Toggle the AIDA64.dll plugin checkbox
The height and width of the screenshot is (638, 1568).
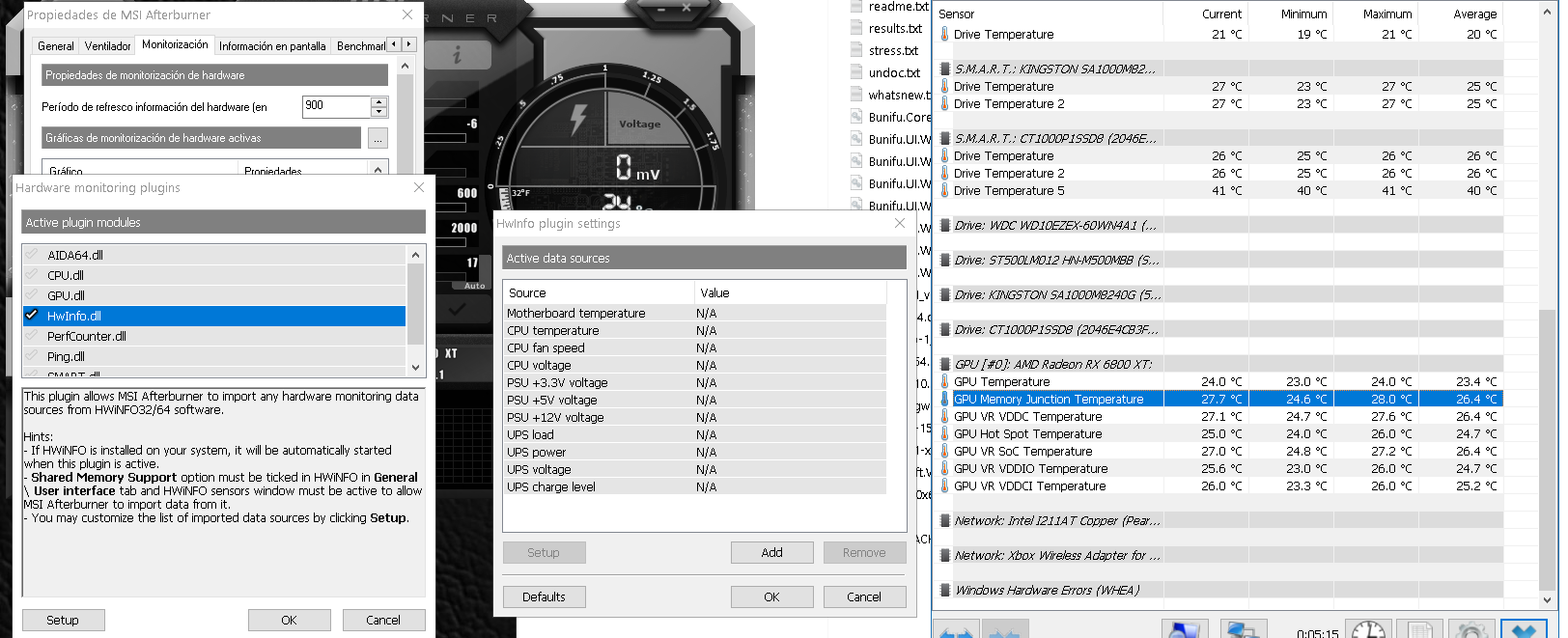32,255
